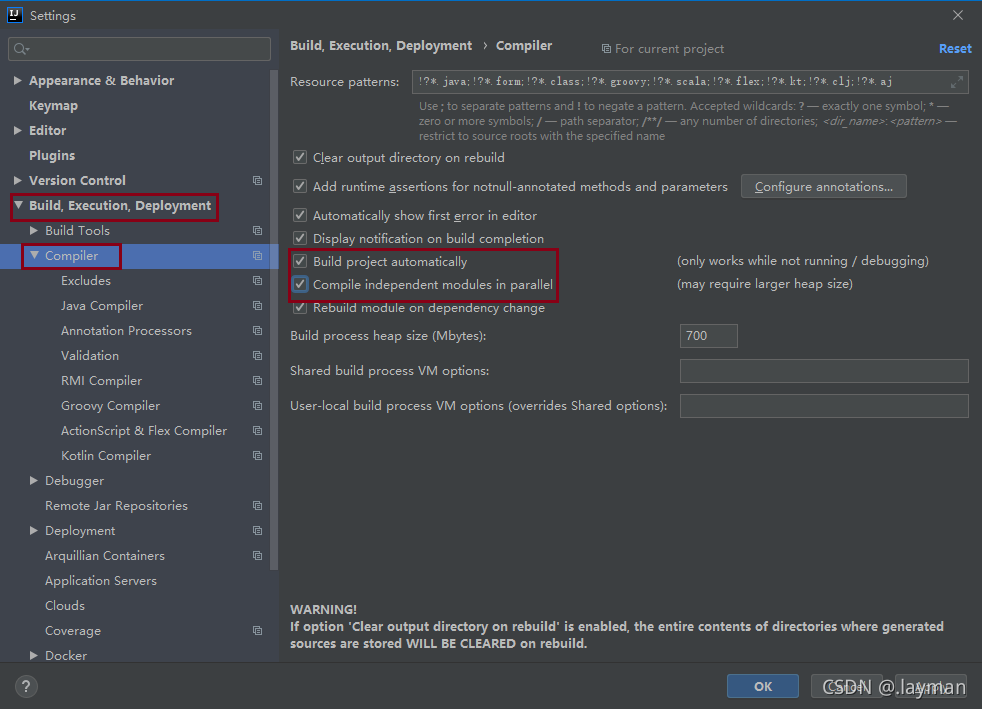Click the per-project icon in Compiler row
The height and width of the screenshot is (709, 982).
tap(257, 256)
